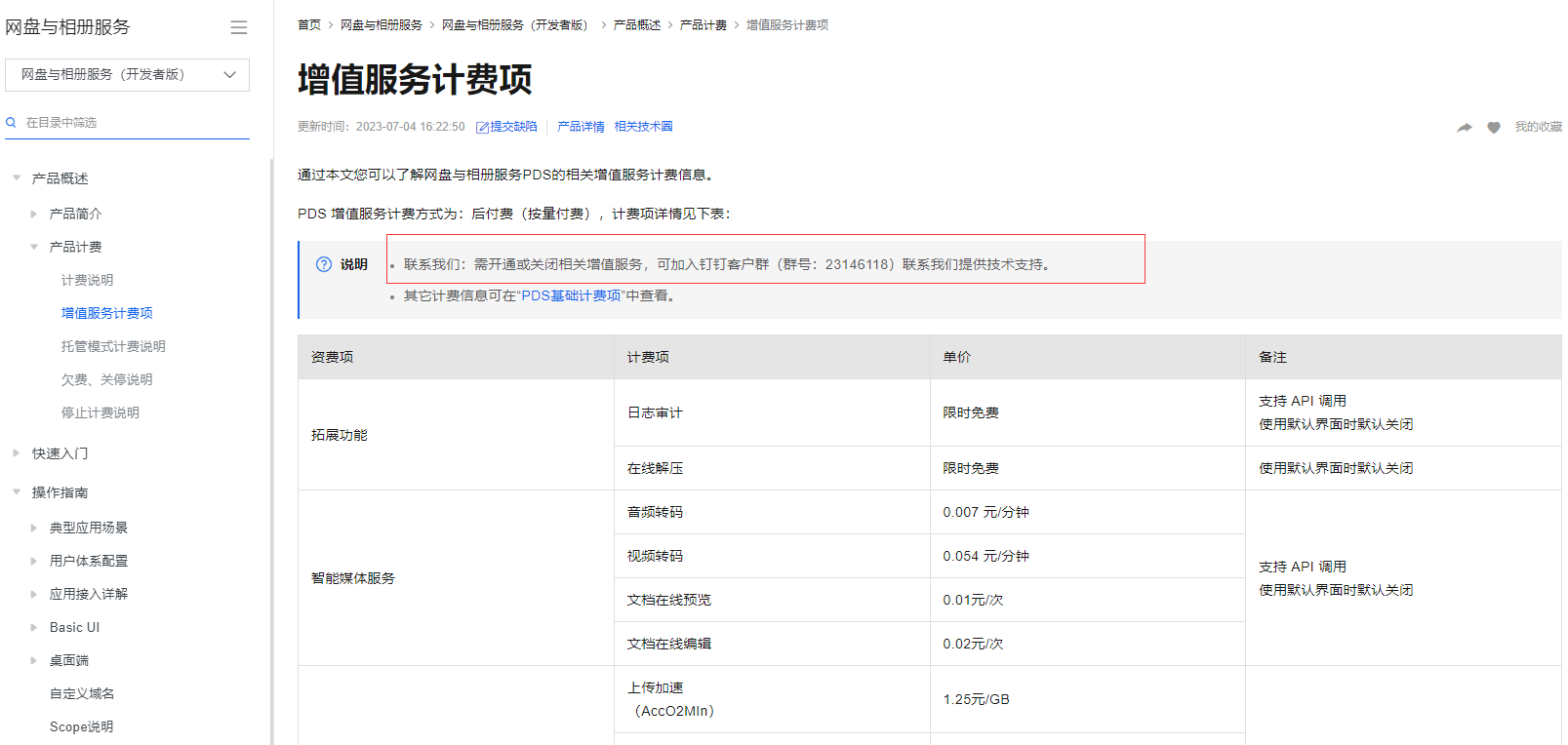Click the question mark 说明 icon
Image resolution: width=1568 pixels, height=745 pixels.
pos(324,264)
